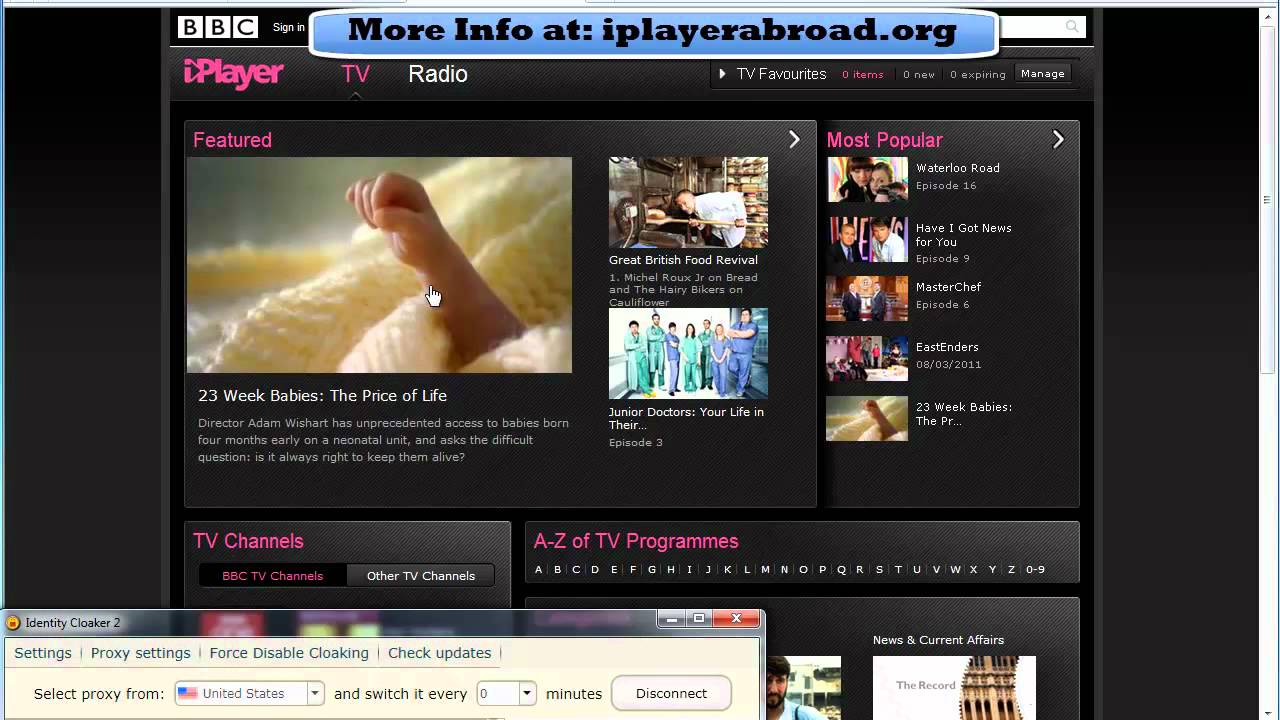Click the iPlayer logo

coord(234,74)
